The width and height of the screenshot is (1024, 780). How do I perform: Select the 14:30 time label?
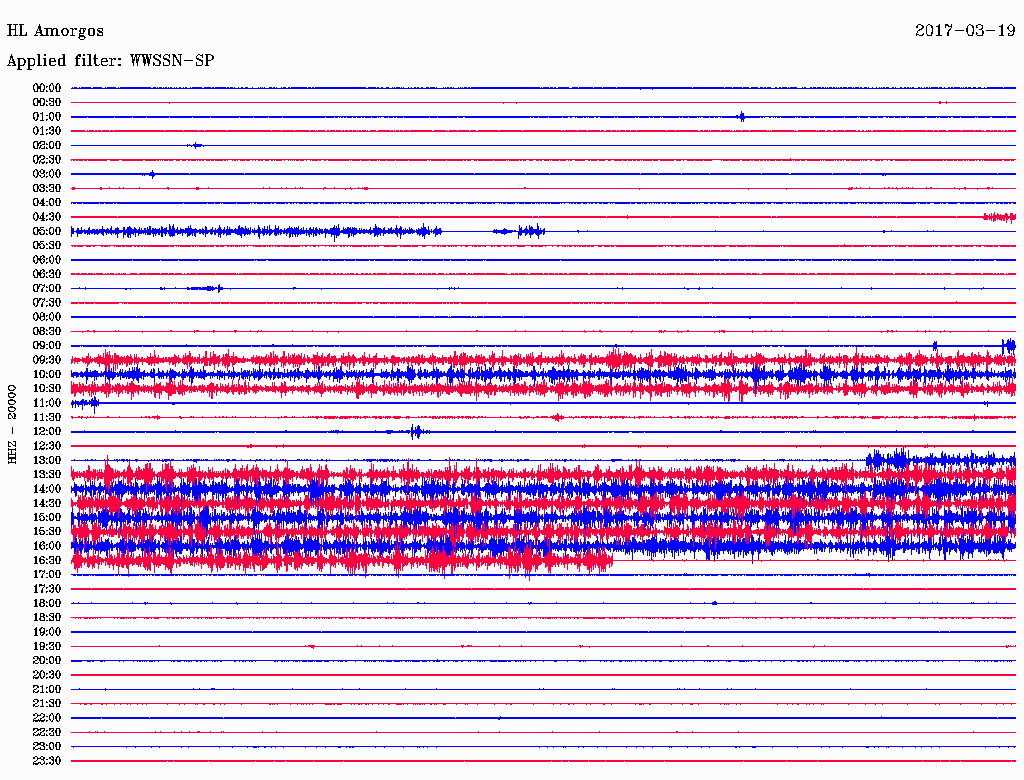point(47,503)
